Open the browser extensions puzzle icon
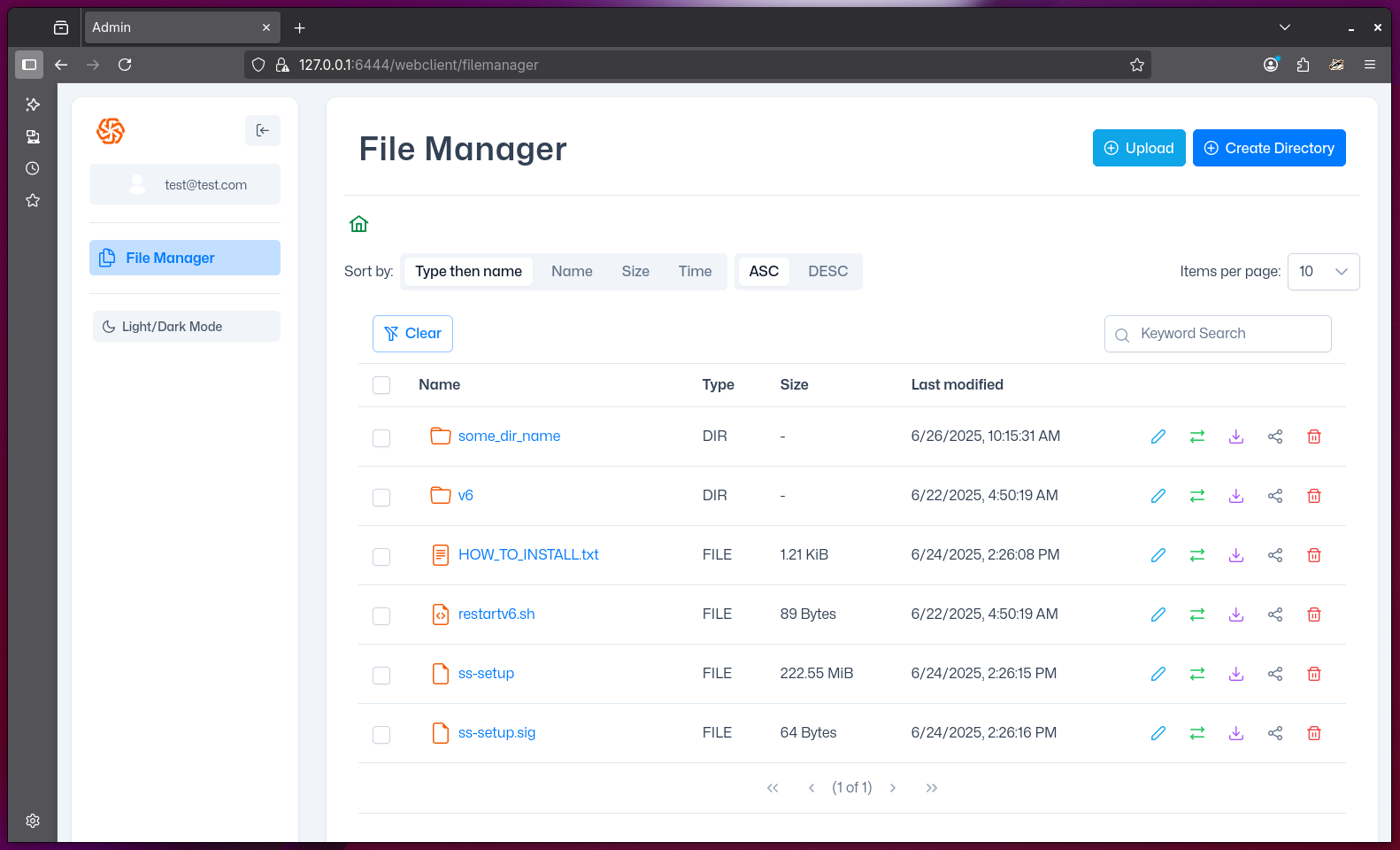 (1303, 65)
